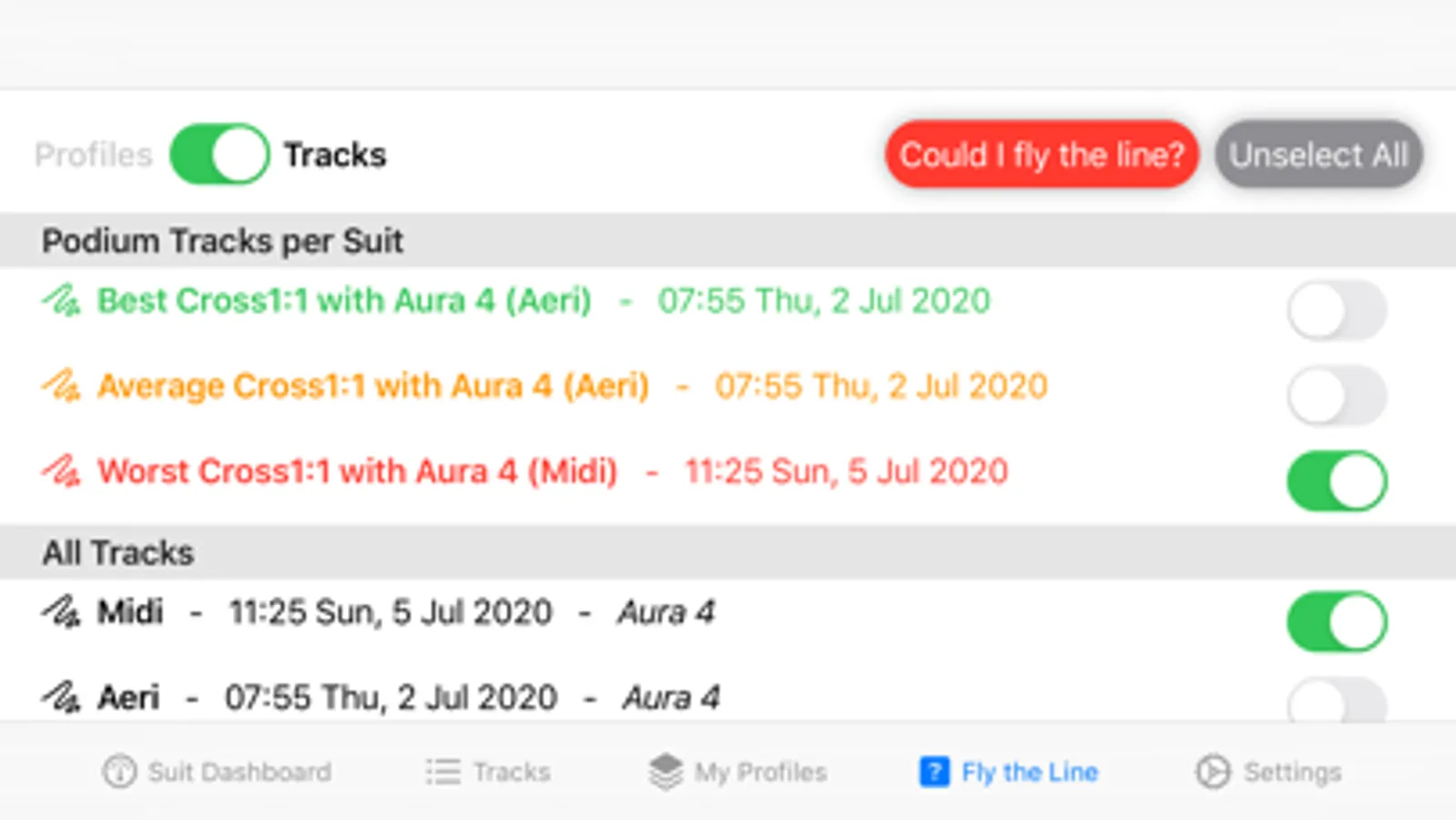This screenshot has height=820, width=1456.
Task: Click the orange track icon beside Average Cross1:1
Action: tap(61, 386)
